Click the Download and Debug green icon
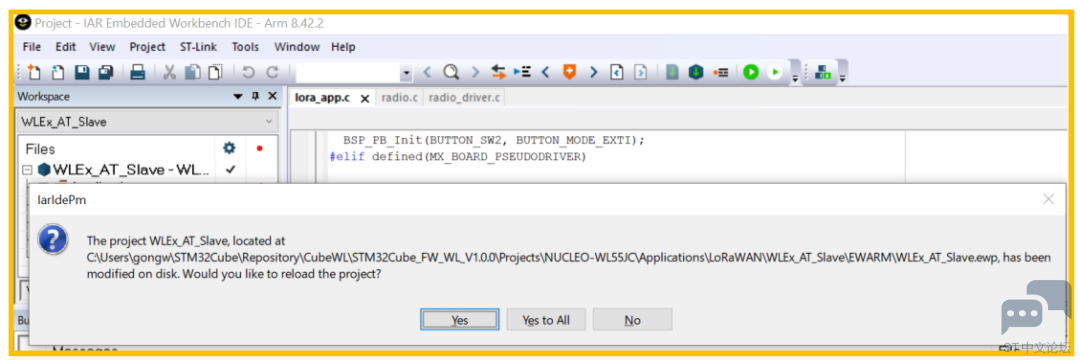The width and height of the screenshot is (1080, 363). pos(751,72)
